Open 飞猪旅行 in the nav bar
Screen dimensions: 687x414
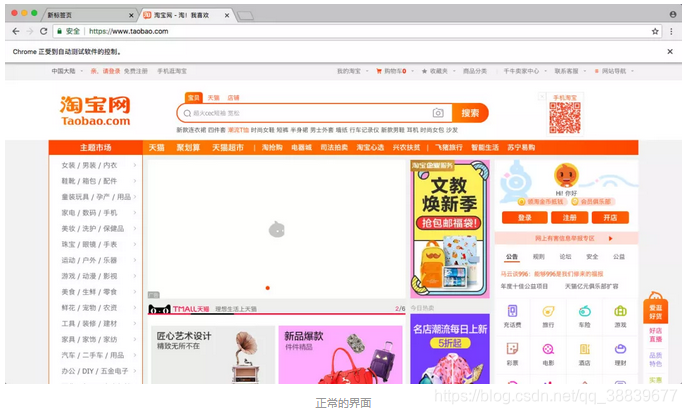pos(449,148)
